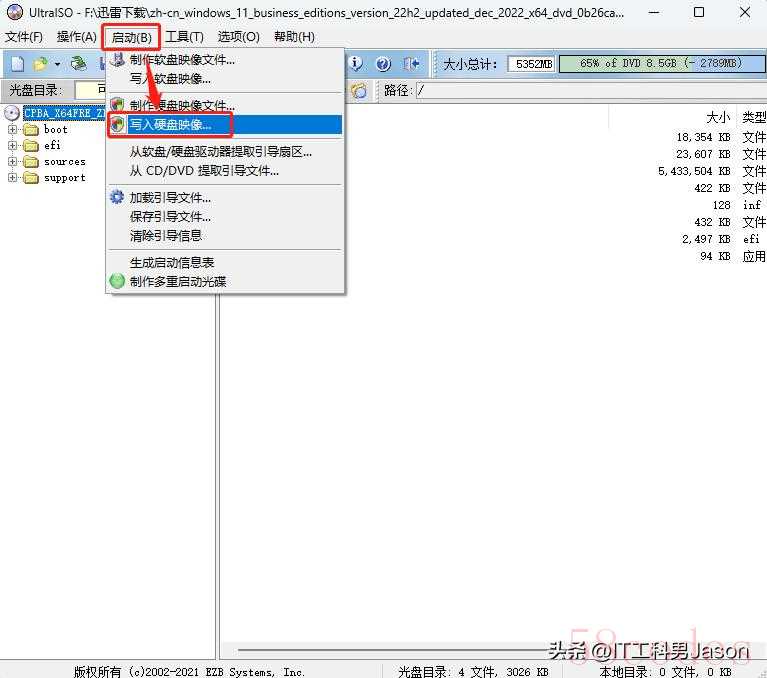Screen dimensions: 767x678
Task: Click status bar 光盘目录: 4 文件, 3026 KB
Action: point(473,672)
